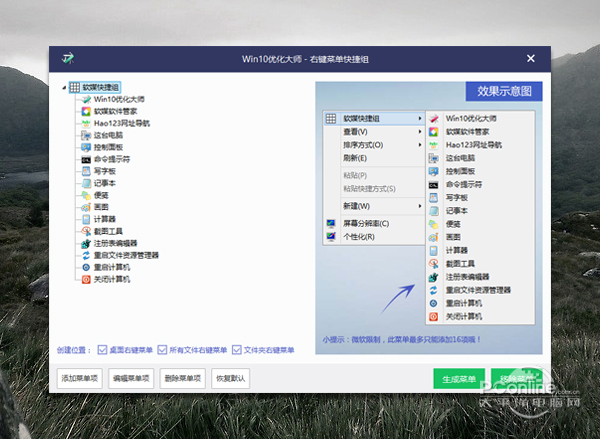
Task: Click the 重启文件资源管理器 refresh icon in the left tree
Action: 86,255
